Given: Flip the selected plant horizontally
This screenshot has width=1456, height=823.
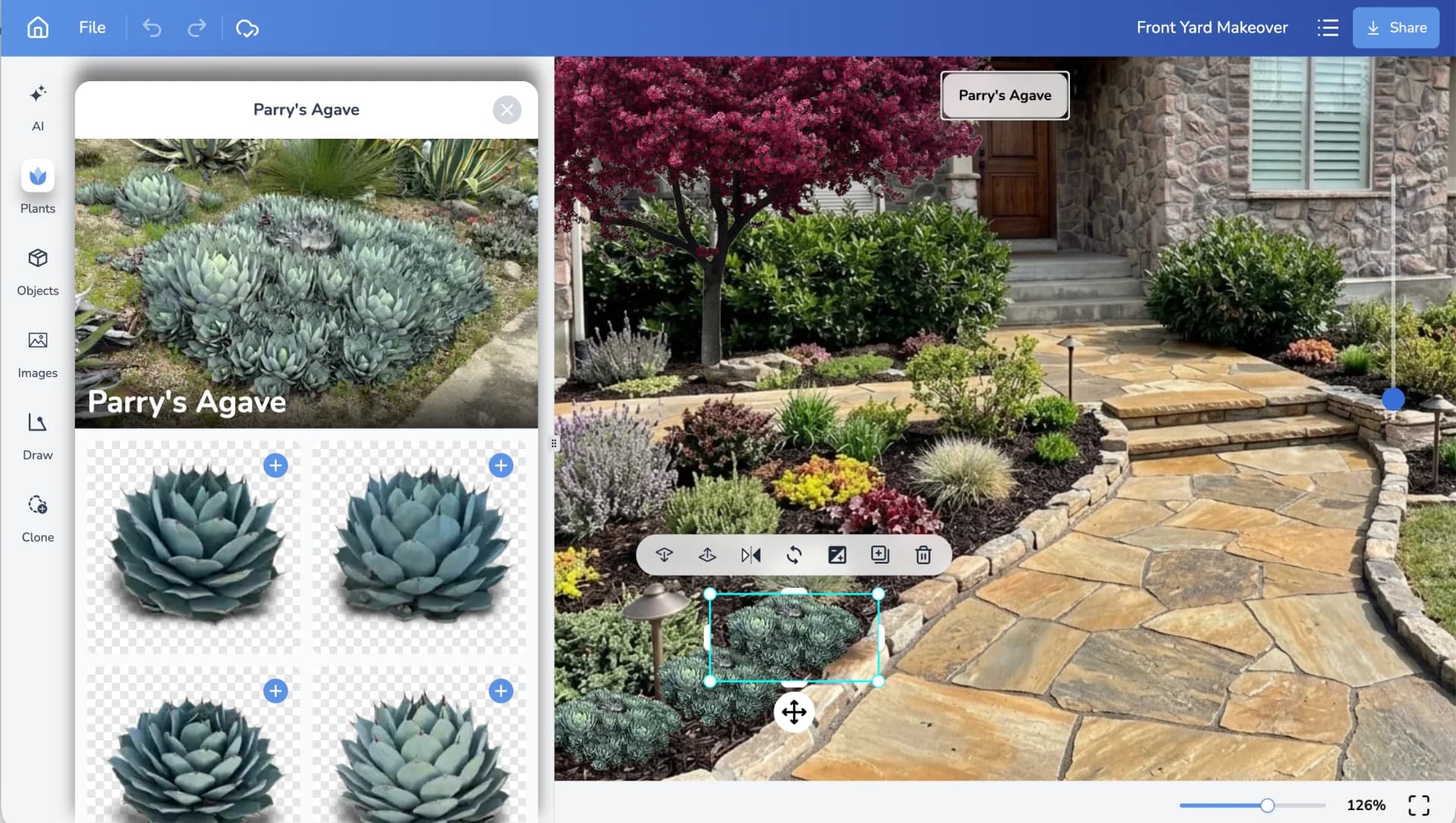Looking at the screenshot, I should point(751,555).
